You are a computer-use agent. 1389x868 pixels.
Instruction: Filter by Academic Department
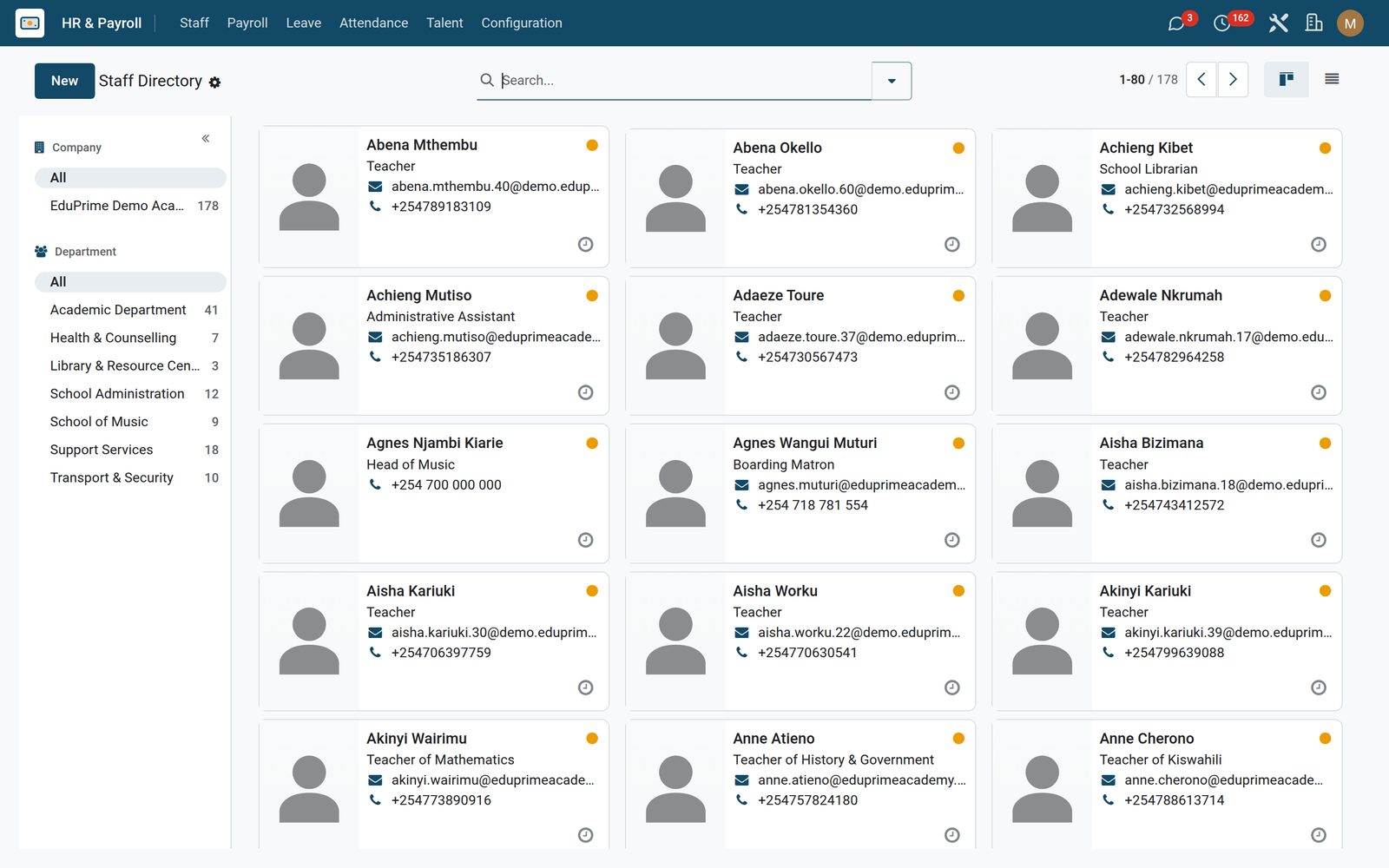pyautogui.click(x=130, y=310)
